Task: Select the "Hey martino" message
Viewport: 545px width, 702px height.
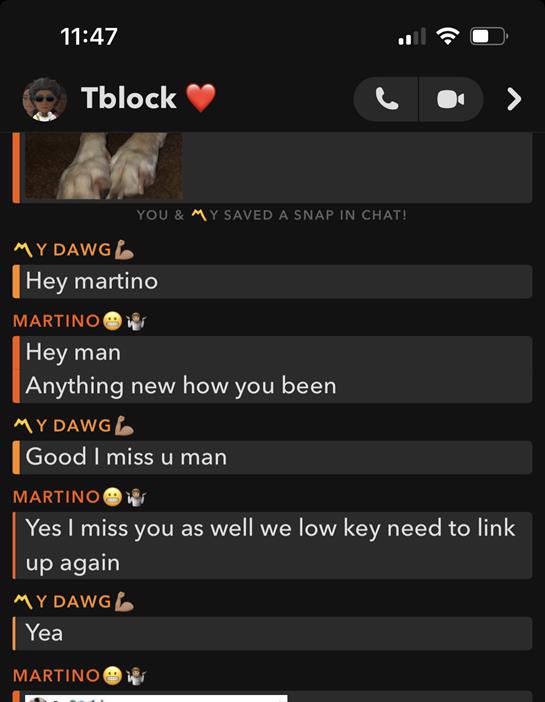Action: click(272, 281)
